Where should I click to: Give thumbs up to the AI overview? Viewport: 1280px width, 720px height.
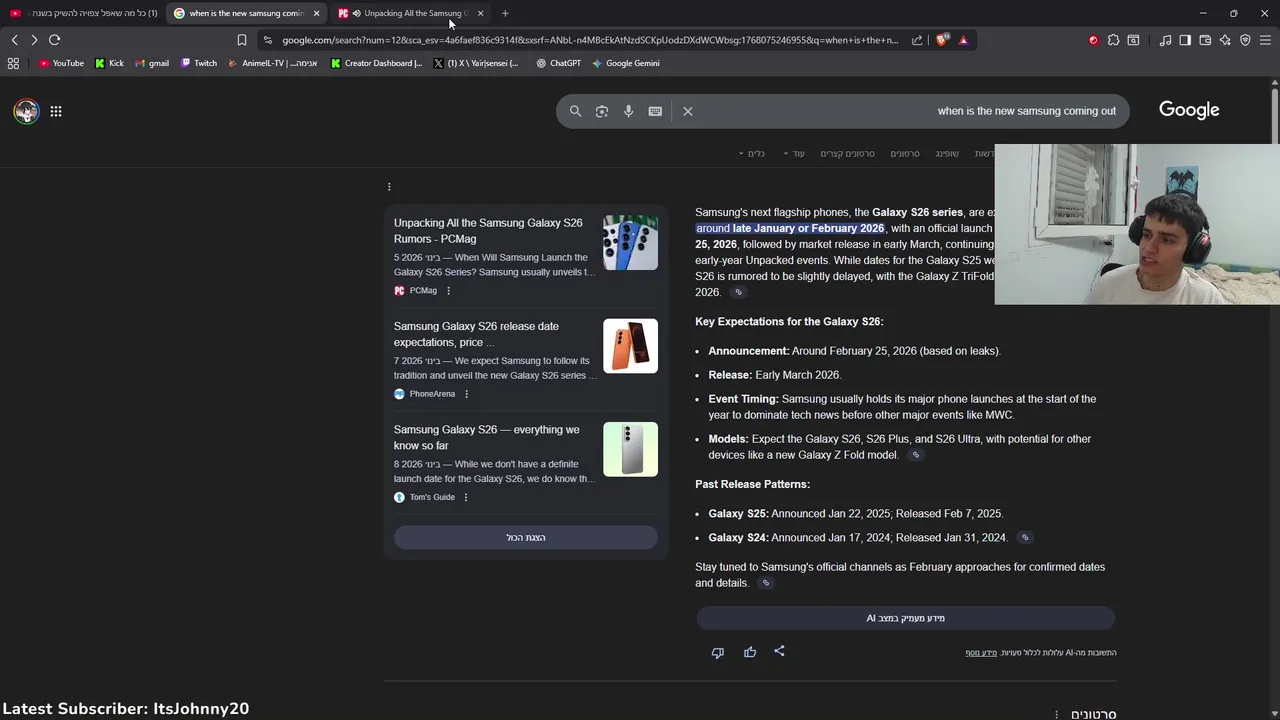pos(750,652)
